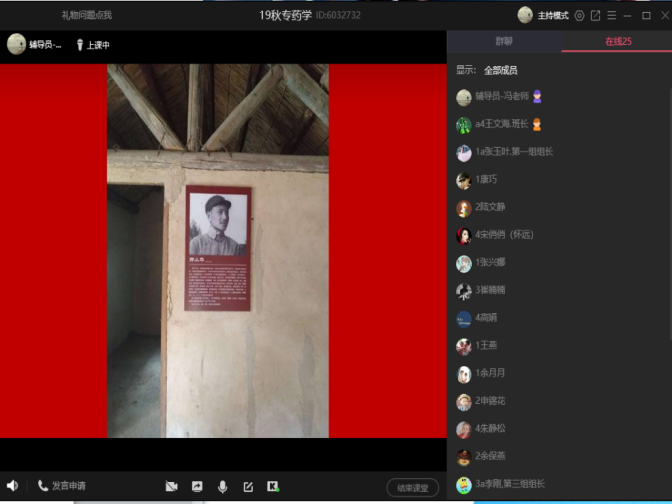Click avatar of a4王文海.班长
The width and height of the screenshot is (672, 504).
click(464, 125)
